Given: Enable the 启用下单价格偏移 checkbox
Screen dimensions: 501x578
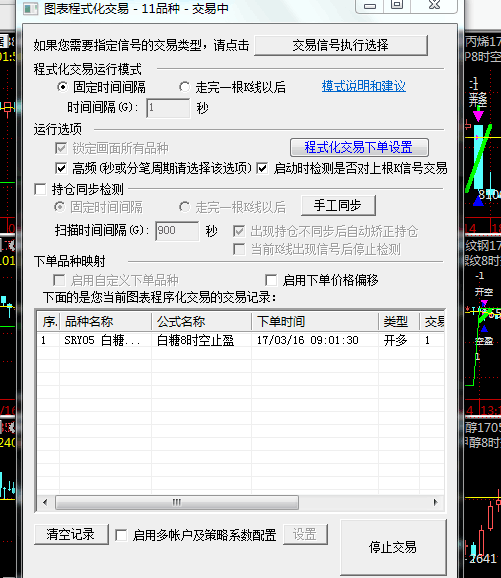Looking at the screenshot, I should pos(271,280).
